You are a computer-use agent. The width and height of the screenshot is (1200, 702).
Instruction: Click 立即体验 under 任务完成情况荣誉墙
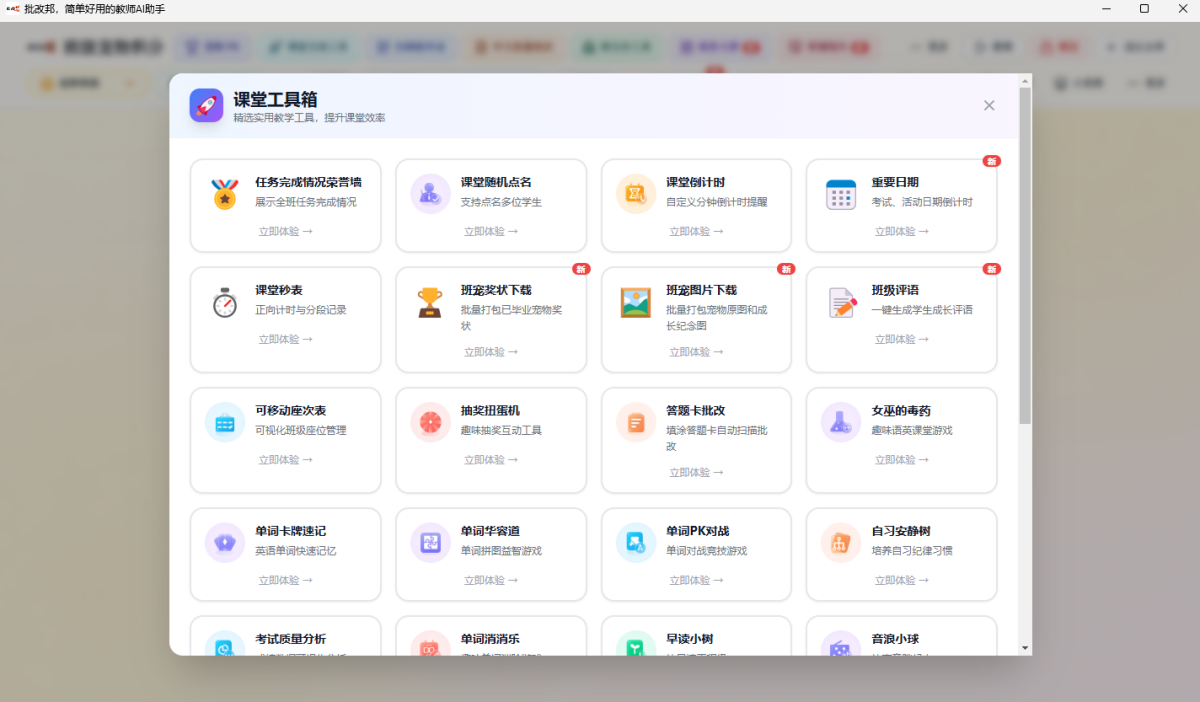(x=285, y=231)
